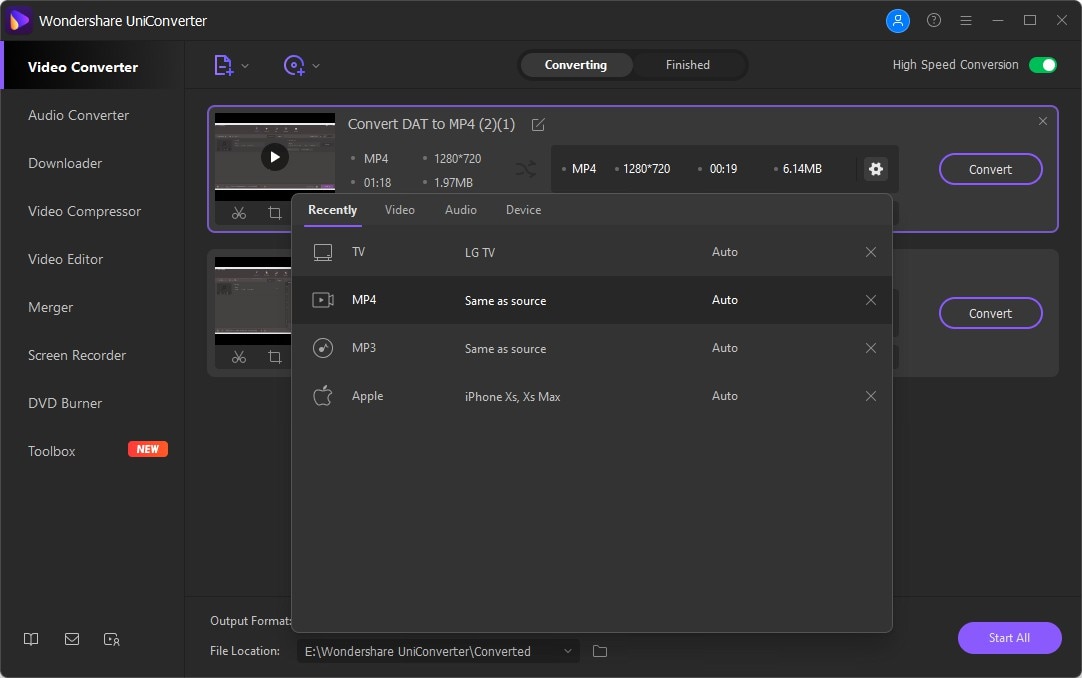
Task: Select the Recently tab in format panel
Action: [333, 210]
